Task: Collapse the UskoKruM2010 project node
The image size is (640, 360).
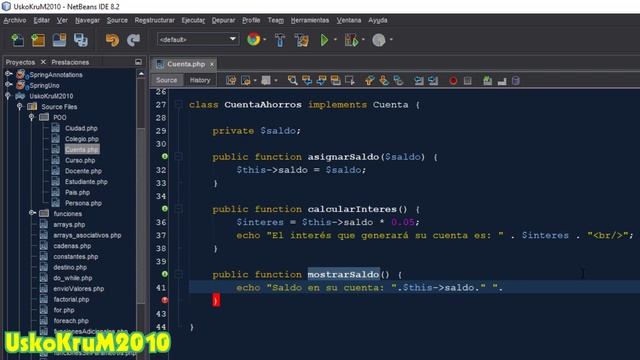Action: coord(8,96)
